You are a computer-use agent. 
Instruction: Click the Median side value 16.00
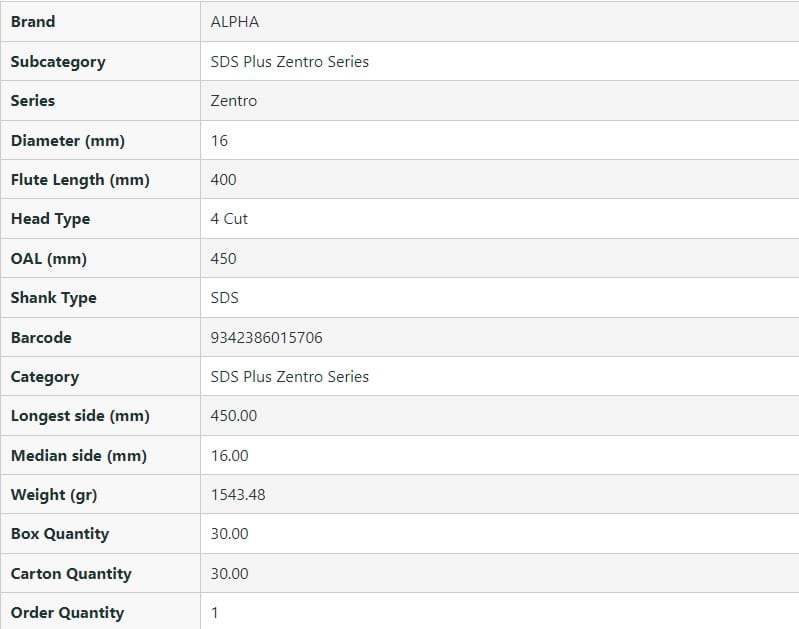(230, 456)
